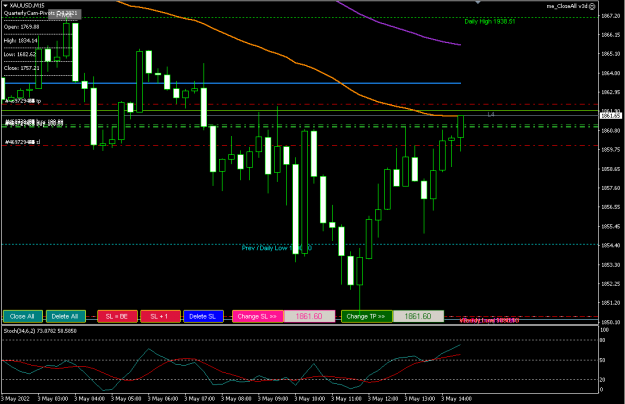Click the High: 1834.14 pivot text
This screenshot has width=625, height=404.
coord(20,41)
